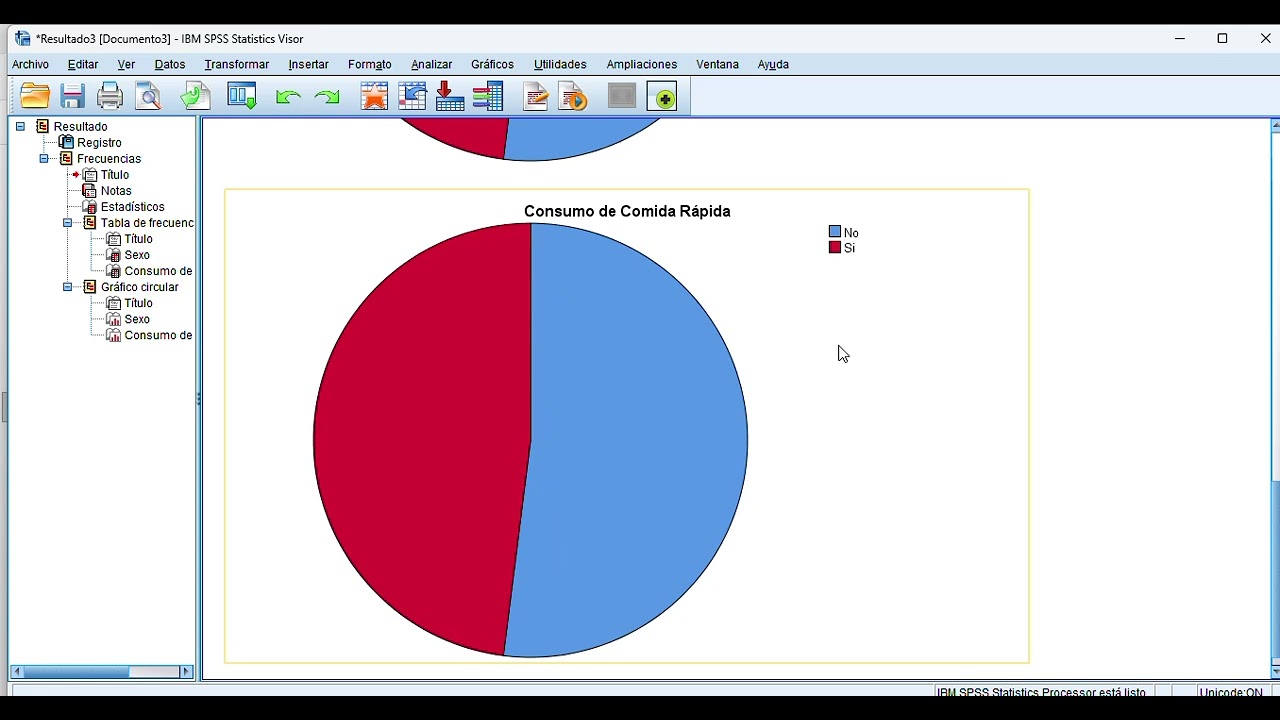The image size is (1280, 720).
Task: Select the Frecuencias item label
Action: tap(109, 159)
